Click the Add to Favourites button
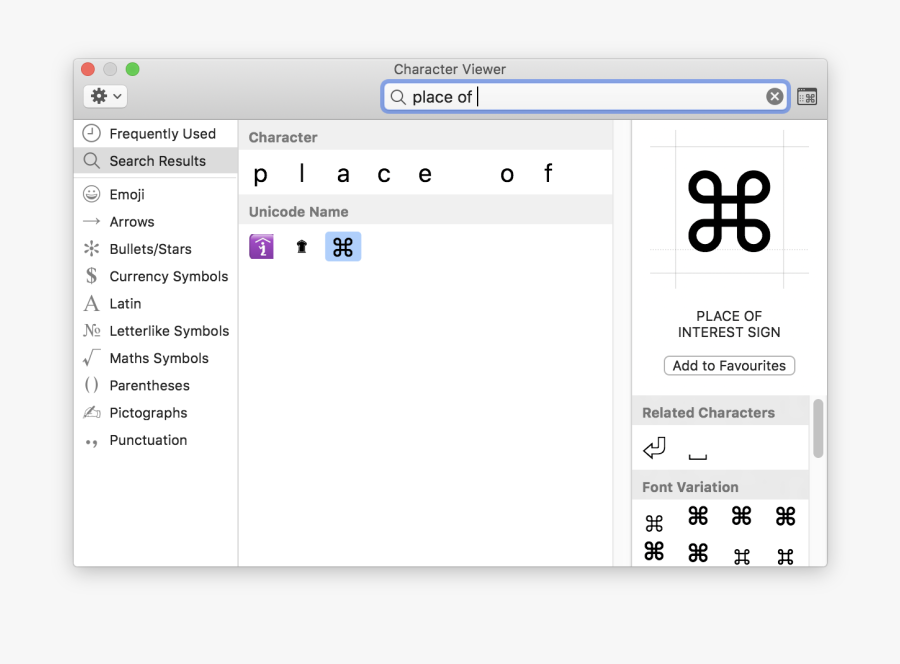 point(729,365)
